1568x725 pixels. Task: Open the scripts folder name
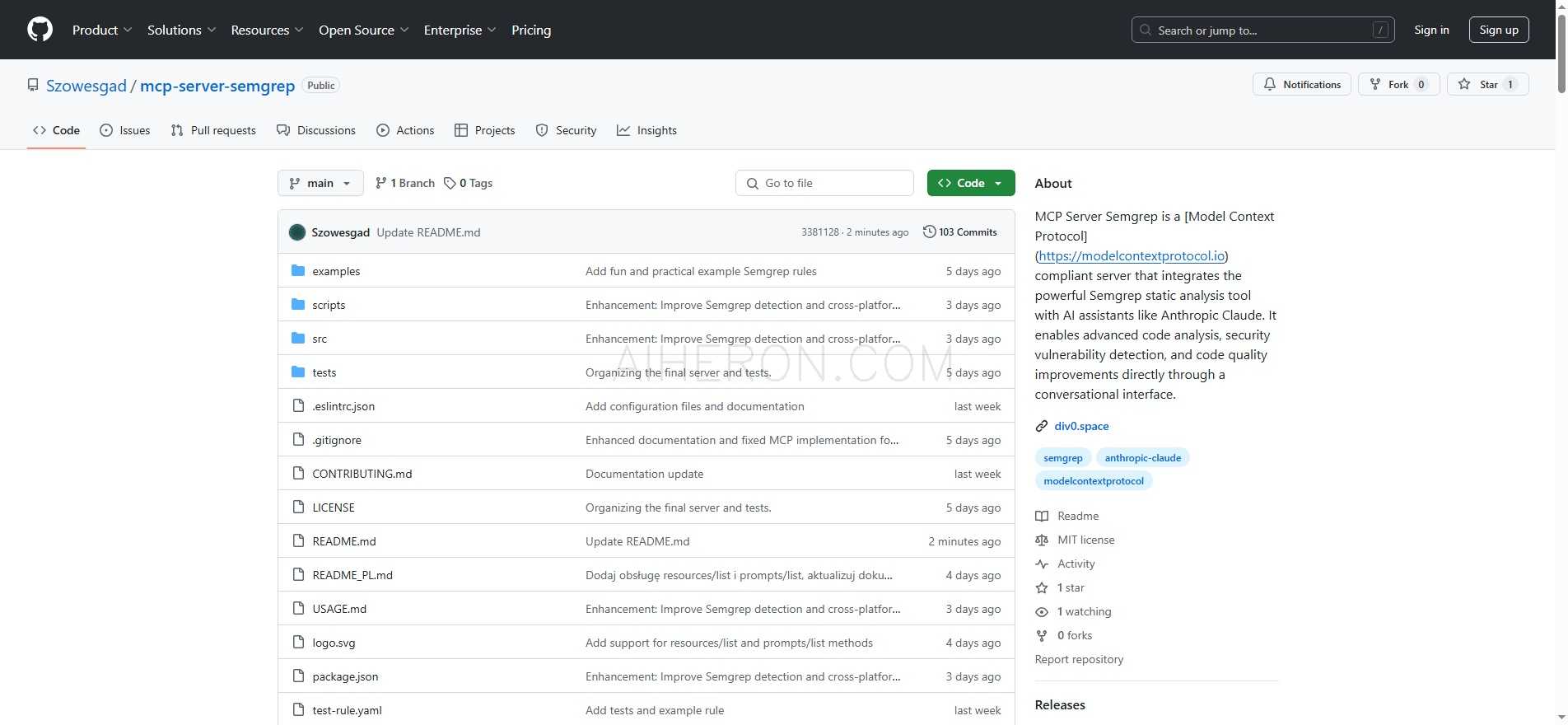point(329,305)
